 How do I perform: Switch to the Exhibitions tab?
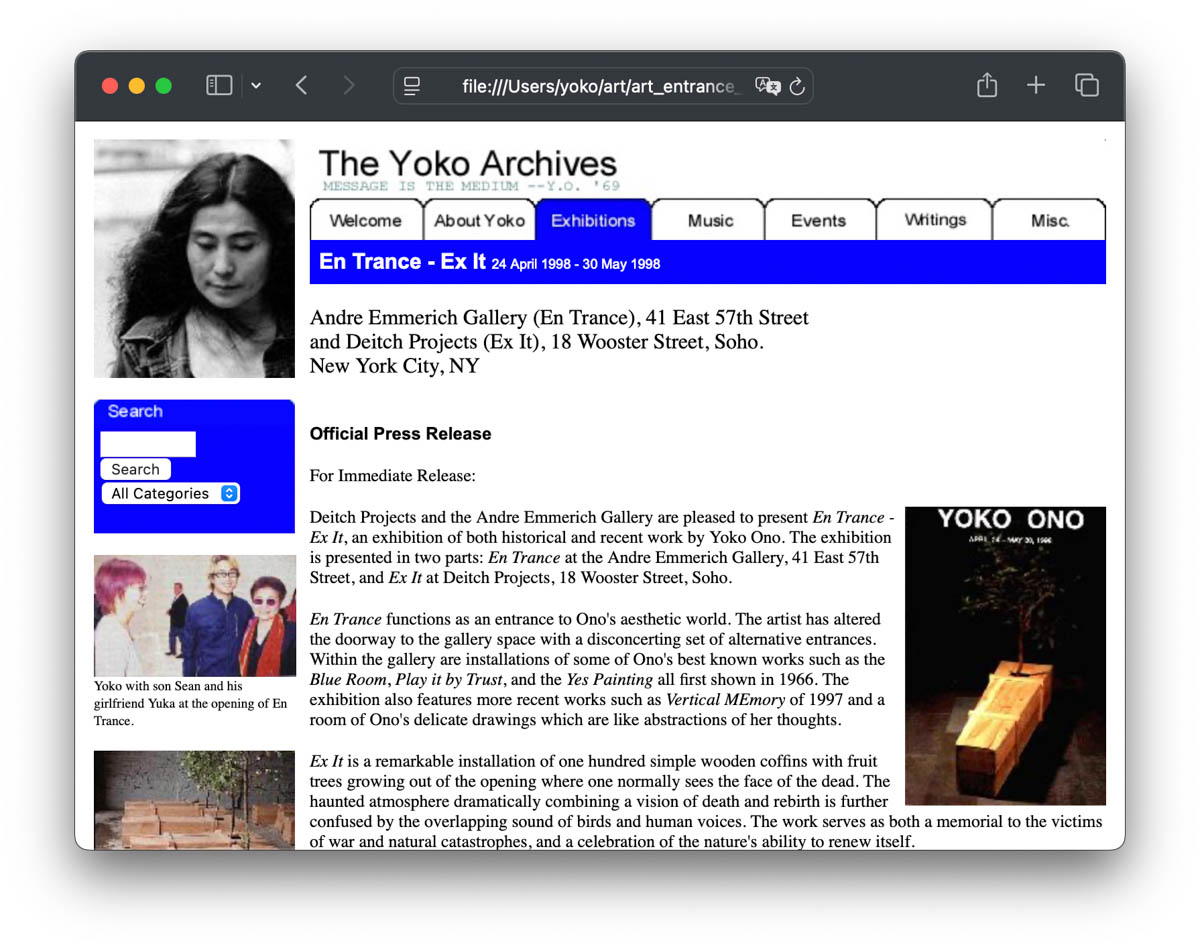coord(592,219)
